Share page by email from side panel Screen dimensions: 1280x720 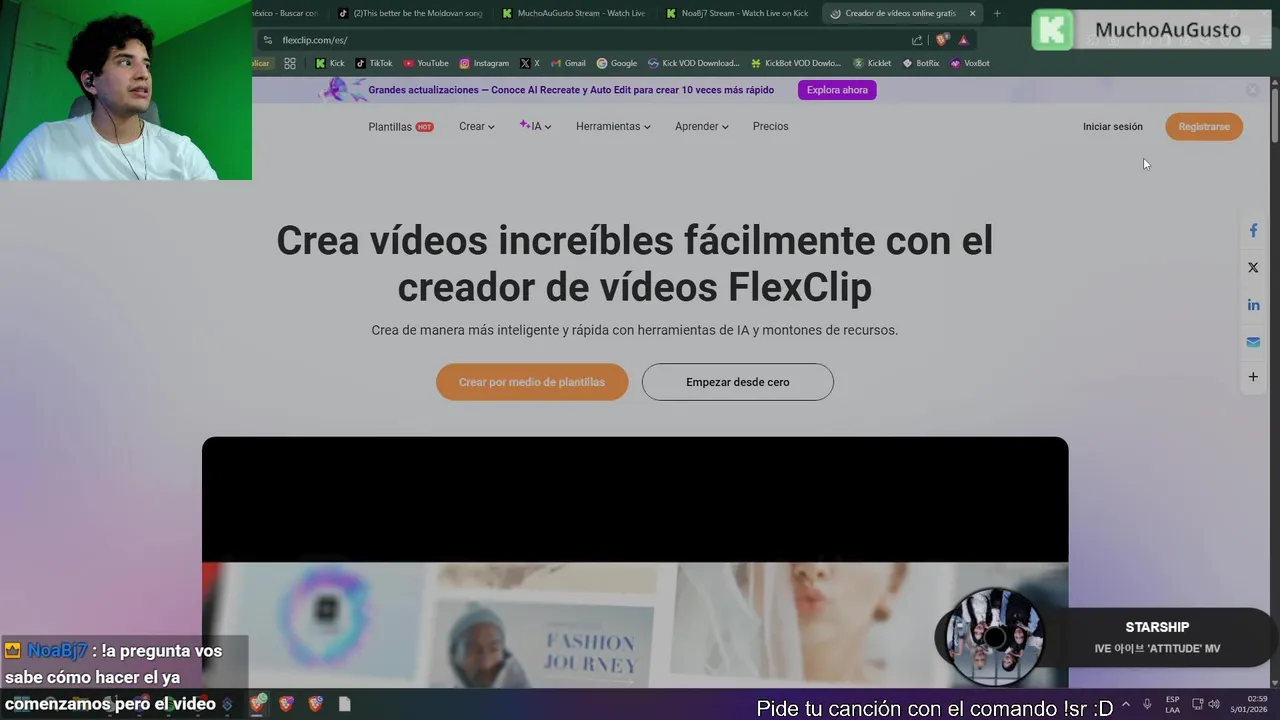point(1253,341)
